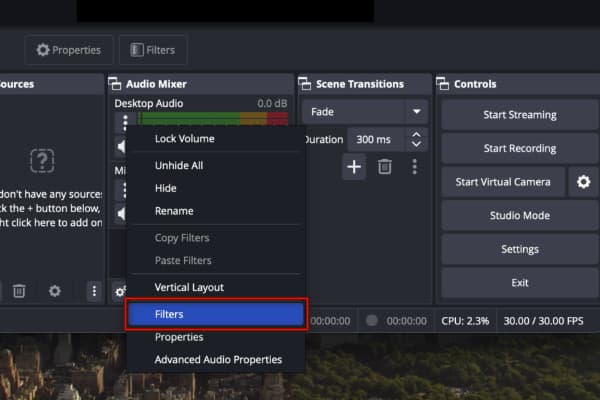Click the Exit button
The height and width of the screenshot is (400, 600).
[x=520, y=282]
